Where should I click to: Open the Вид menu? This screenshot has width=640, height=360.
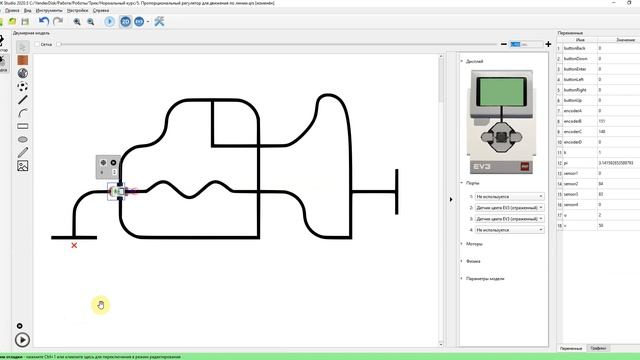point(28,10)
